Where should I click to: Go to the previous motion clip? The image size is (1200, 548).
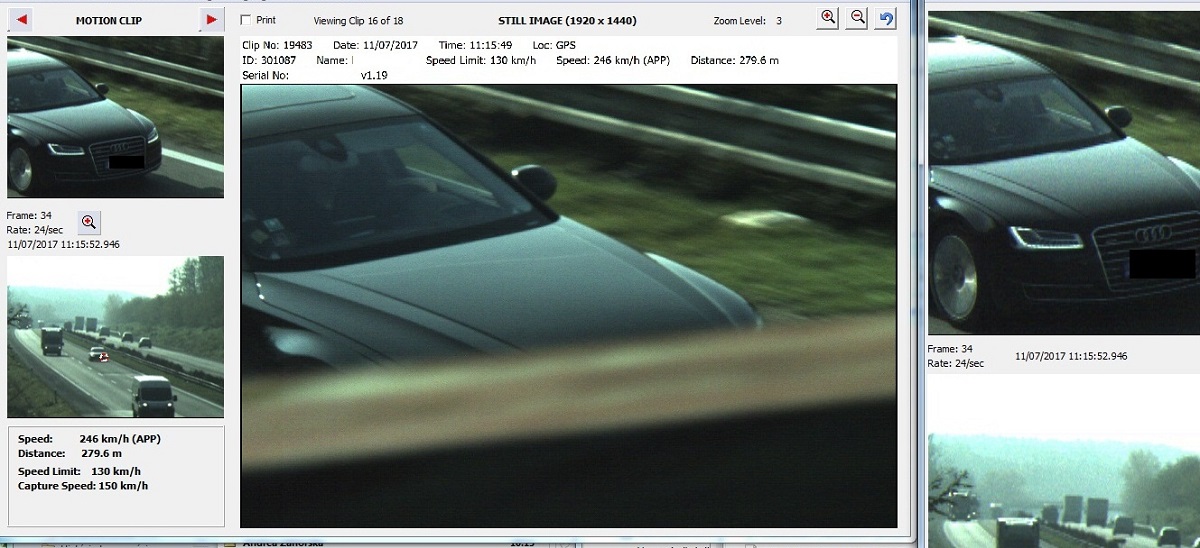pos(22,20)
